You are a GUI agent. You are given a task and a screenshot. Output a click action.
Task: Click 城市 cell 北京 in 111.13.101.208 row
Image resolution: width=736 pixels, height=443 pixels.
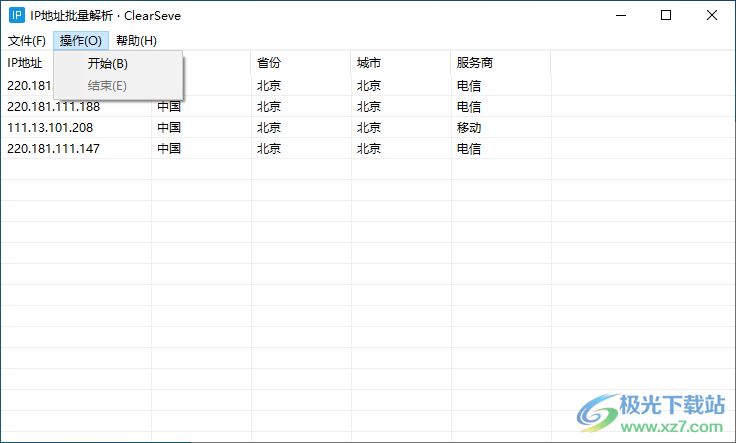click(369, 128)
